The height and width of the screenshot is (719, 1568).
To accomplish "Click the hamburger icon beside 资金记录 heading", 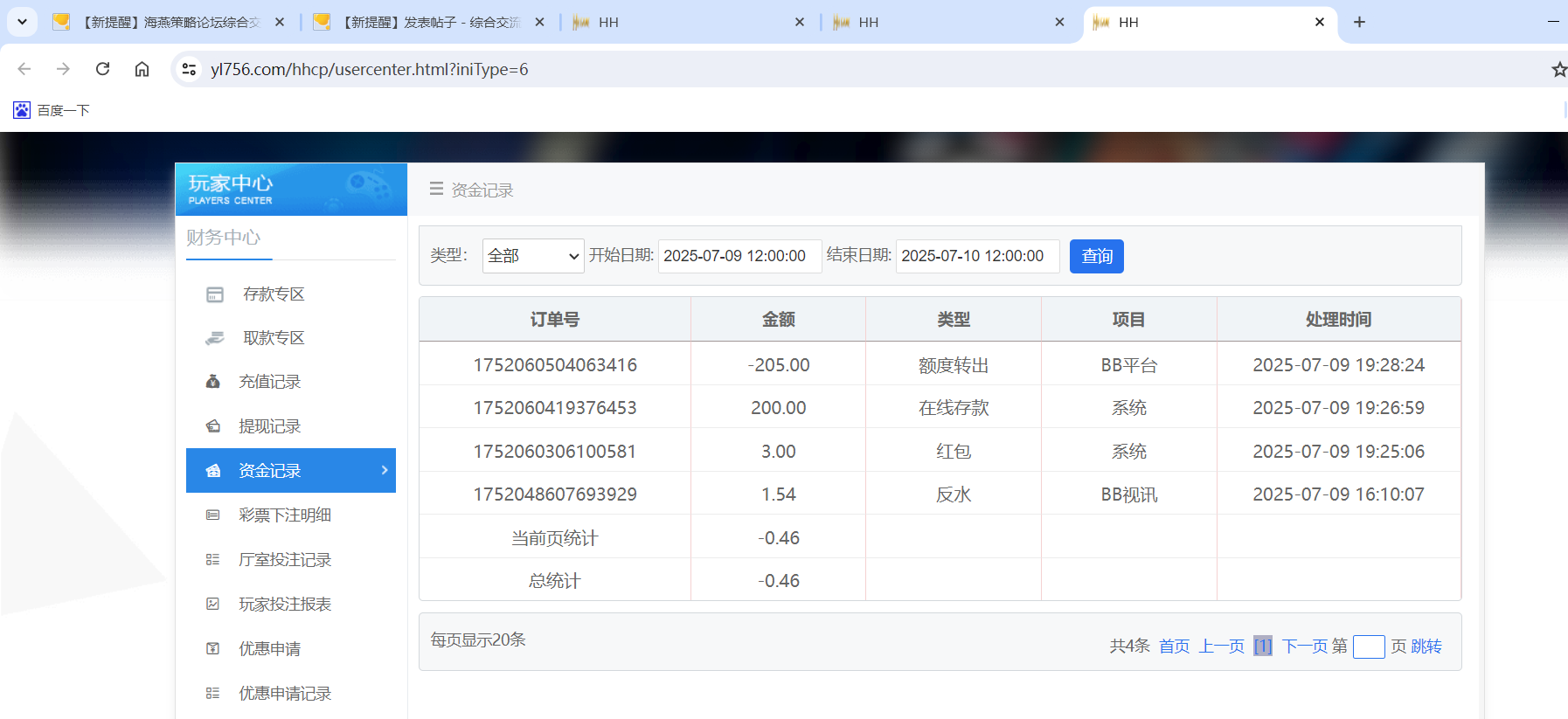I will [x=436, y=189].
